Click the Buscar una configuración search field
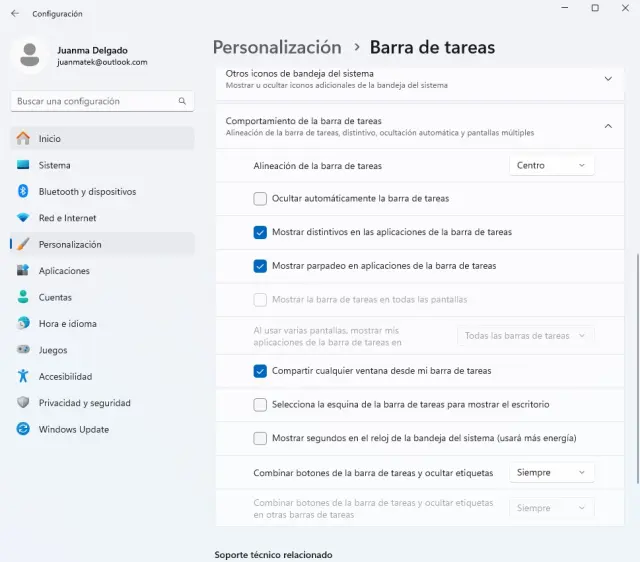Image resolution: width=640 pixels, height=562 pixels. 95,101
